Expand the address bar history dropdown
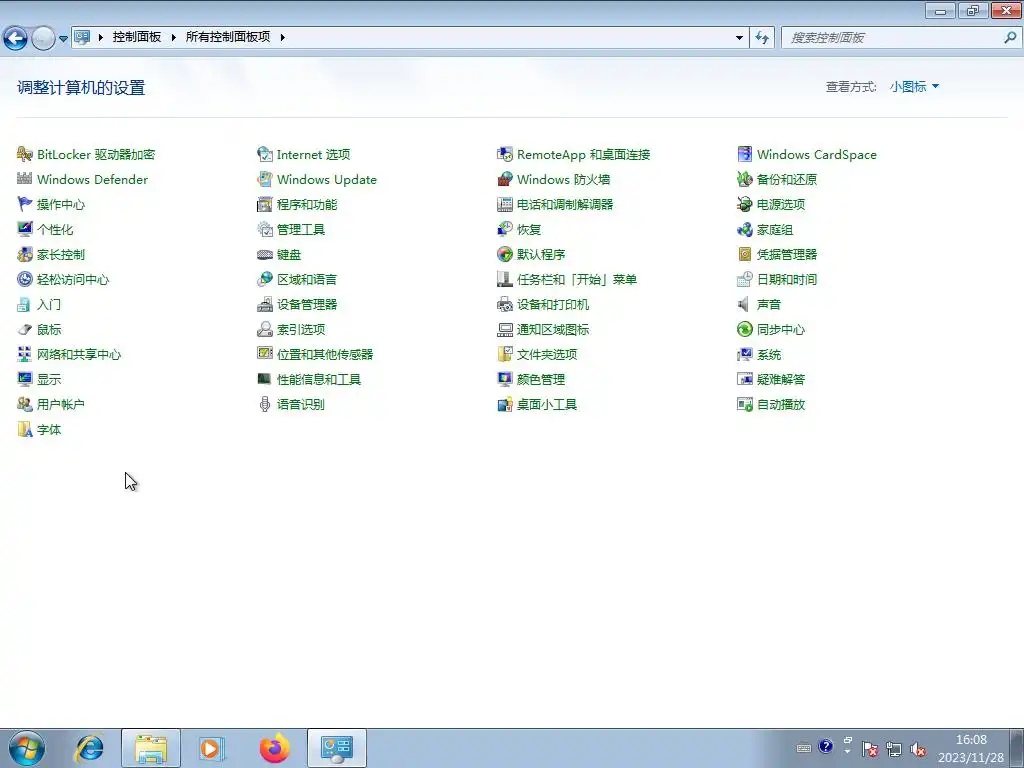 [739, 38]
